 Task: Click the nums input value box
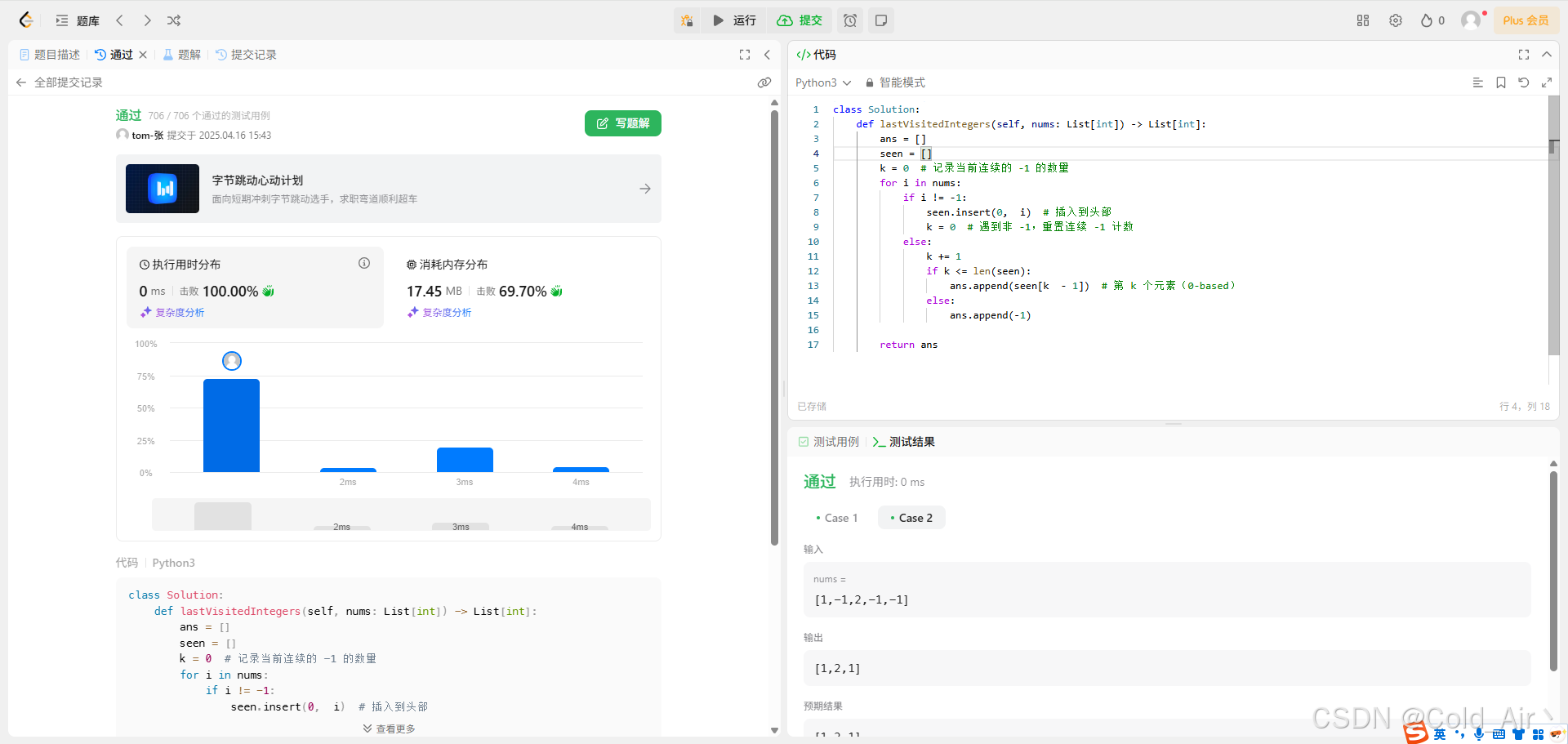pyautogui.click(x=1167, y=590)
